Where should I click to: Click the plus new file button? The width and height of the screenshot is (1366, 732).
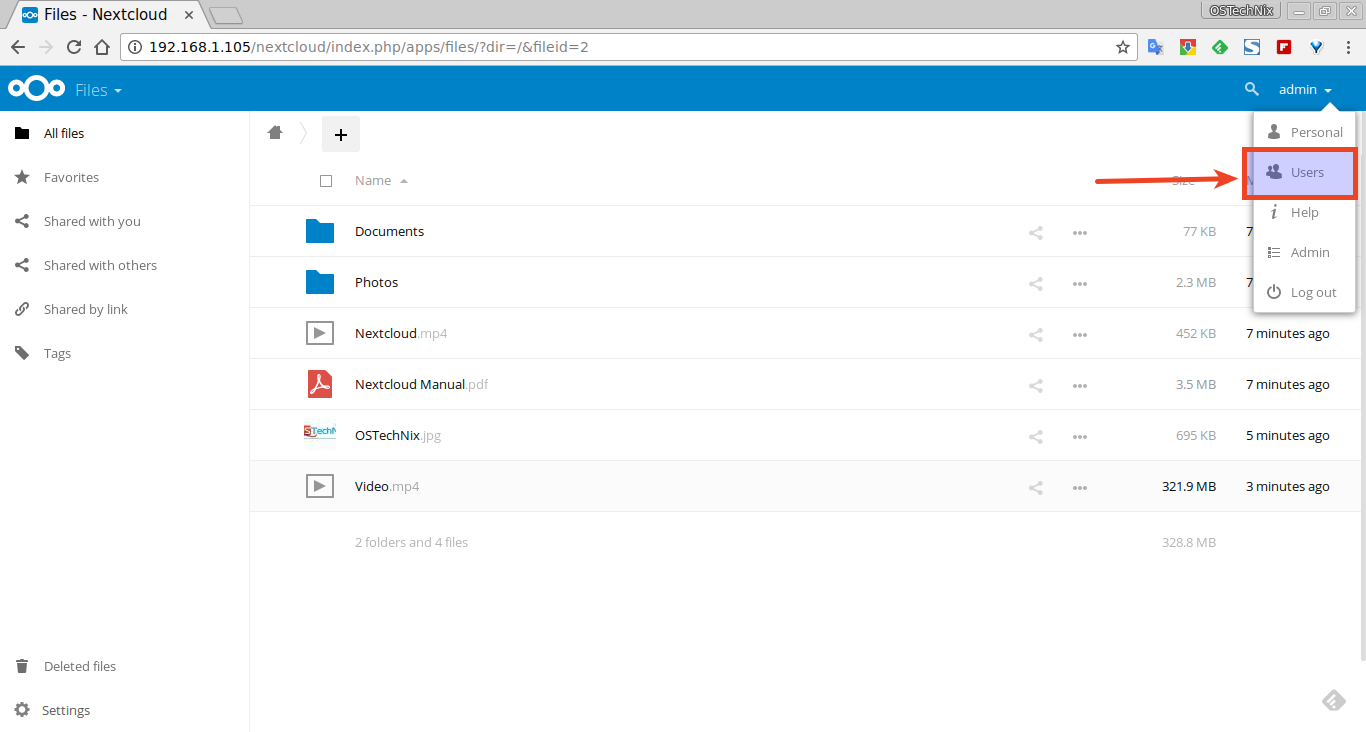coord(340,134)
